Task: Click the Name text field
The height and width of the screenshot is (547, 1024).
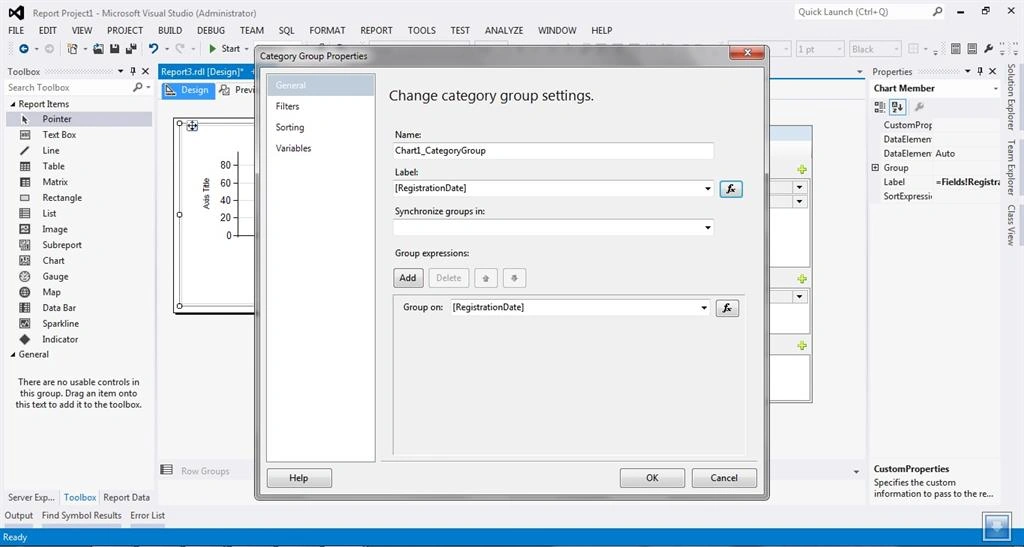Action: coord(553,150)
